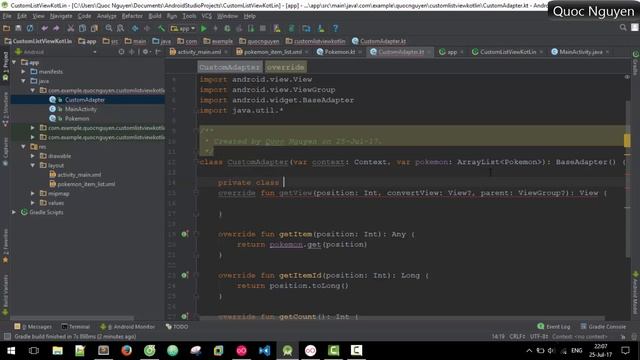
Task: Click the CustomAdapter structure breadcrumb
Action: coord(229,67)
